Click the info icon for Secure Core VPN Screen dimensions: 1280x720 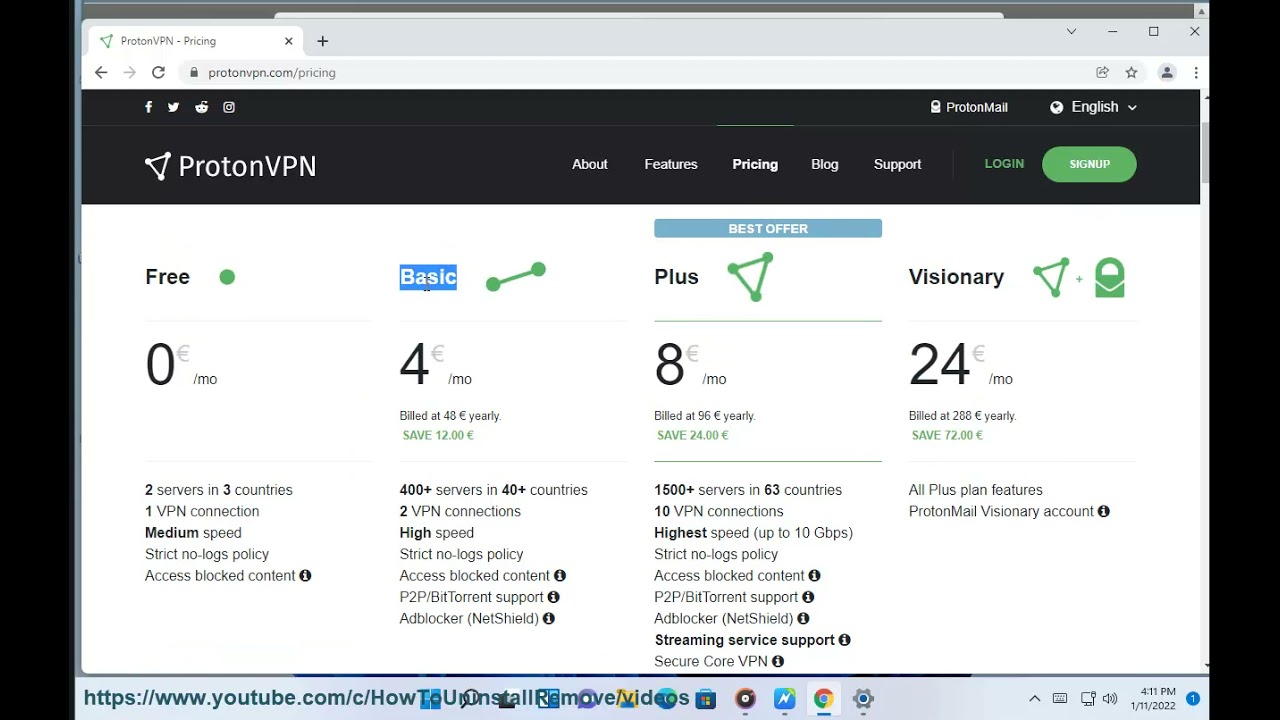(777, 661)
